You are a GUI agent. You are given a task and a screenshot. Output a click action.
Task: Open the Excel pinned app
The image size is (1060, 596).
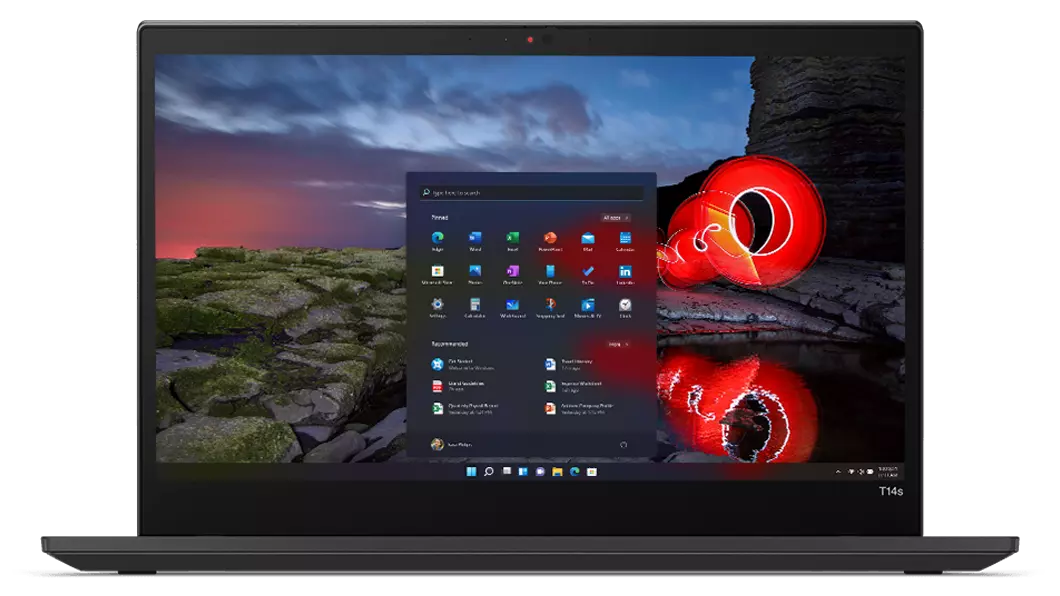[x=512, y=239]
